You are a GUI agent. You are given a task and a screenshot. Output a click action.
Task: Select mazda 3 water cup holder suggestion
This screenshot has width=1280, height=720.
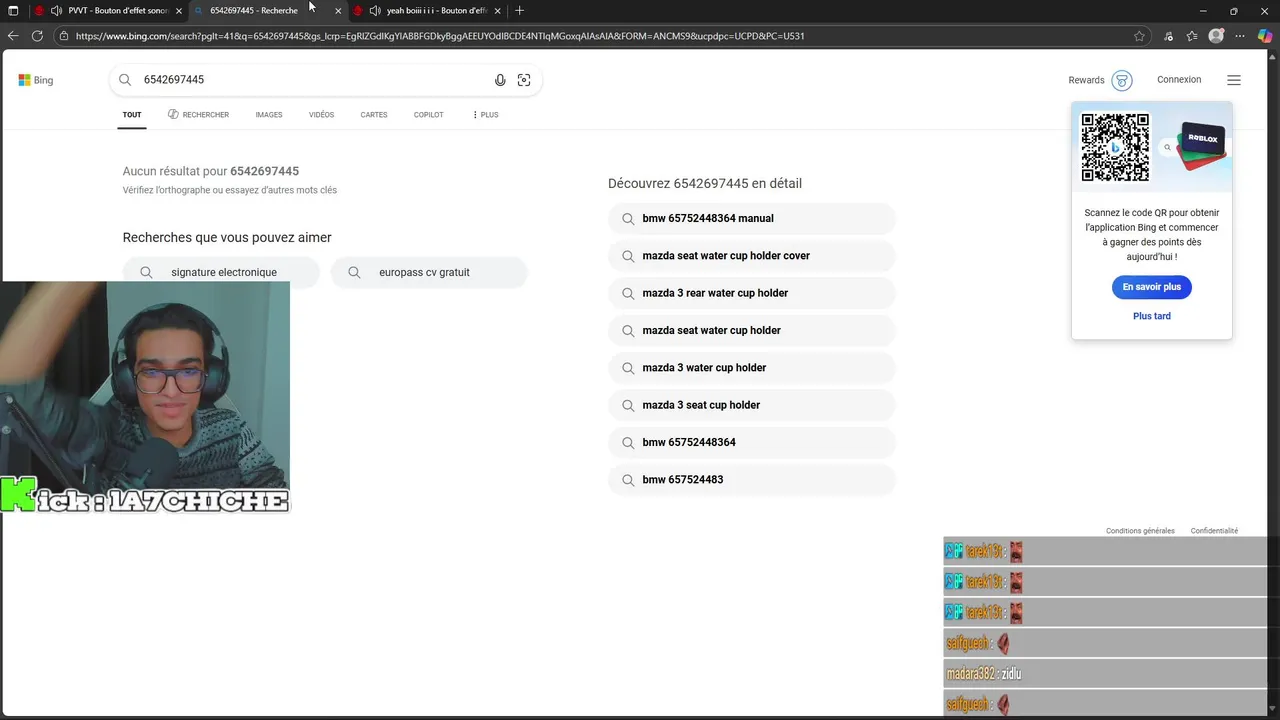[x=751, y=368]
